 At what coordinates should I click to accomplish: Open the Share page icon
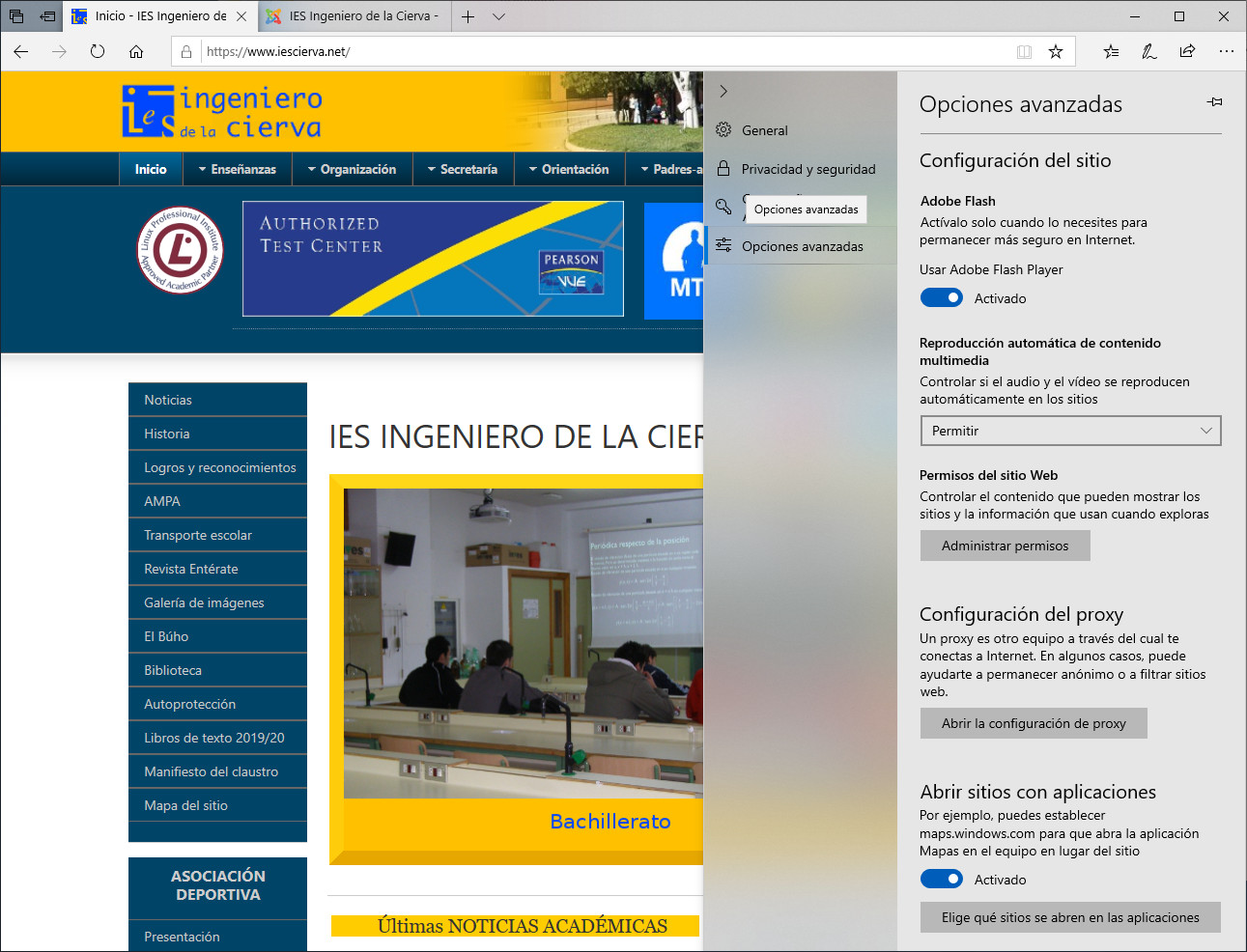coord(1187,51)
